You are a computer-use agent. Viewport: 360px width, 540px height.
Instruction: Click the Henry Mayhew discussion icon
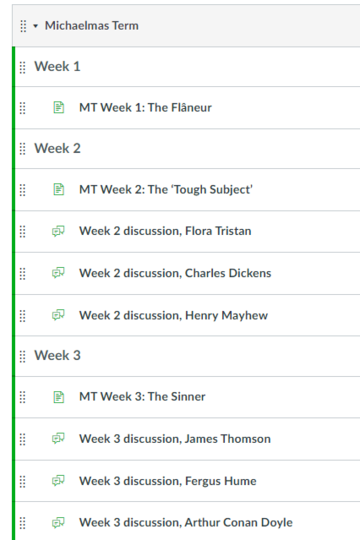pos(58,315)
